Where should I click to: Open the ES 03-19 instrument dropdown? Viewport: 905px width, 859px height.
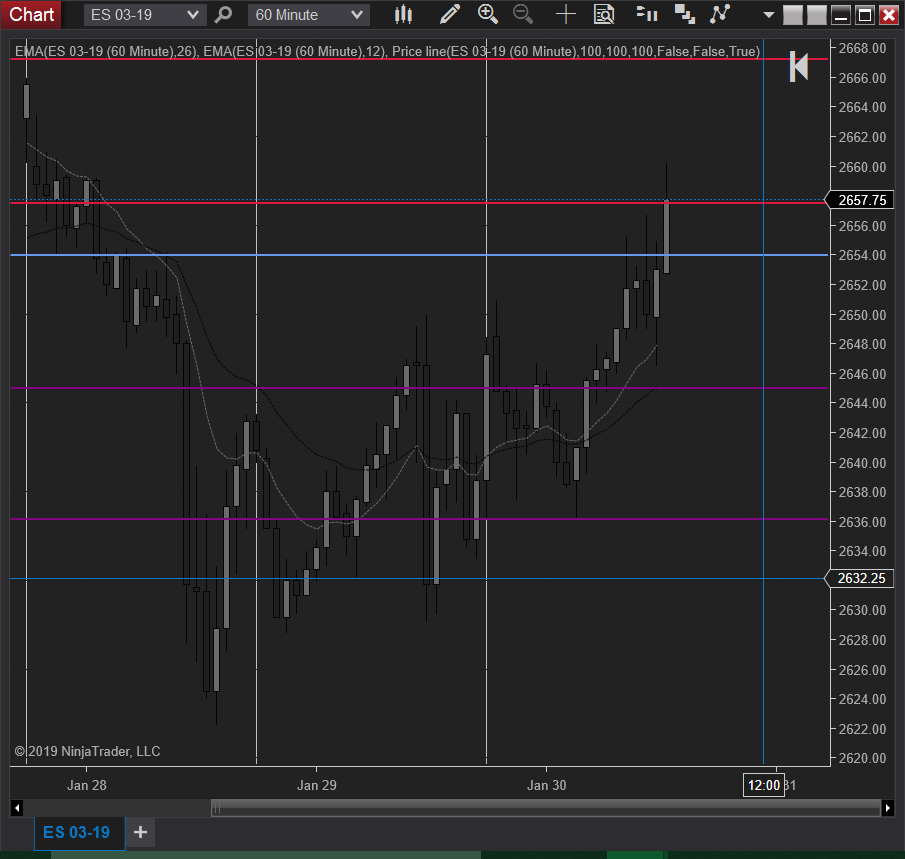(145, 14)
